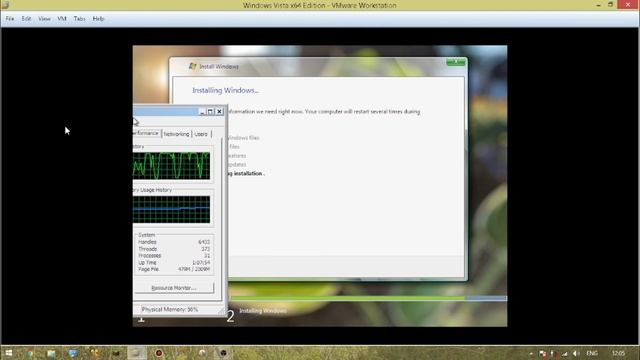
Task: Minimize the VMware Workstation window
Action: pyautogui.click(x=598, y=5)
